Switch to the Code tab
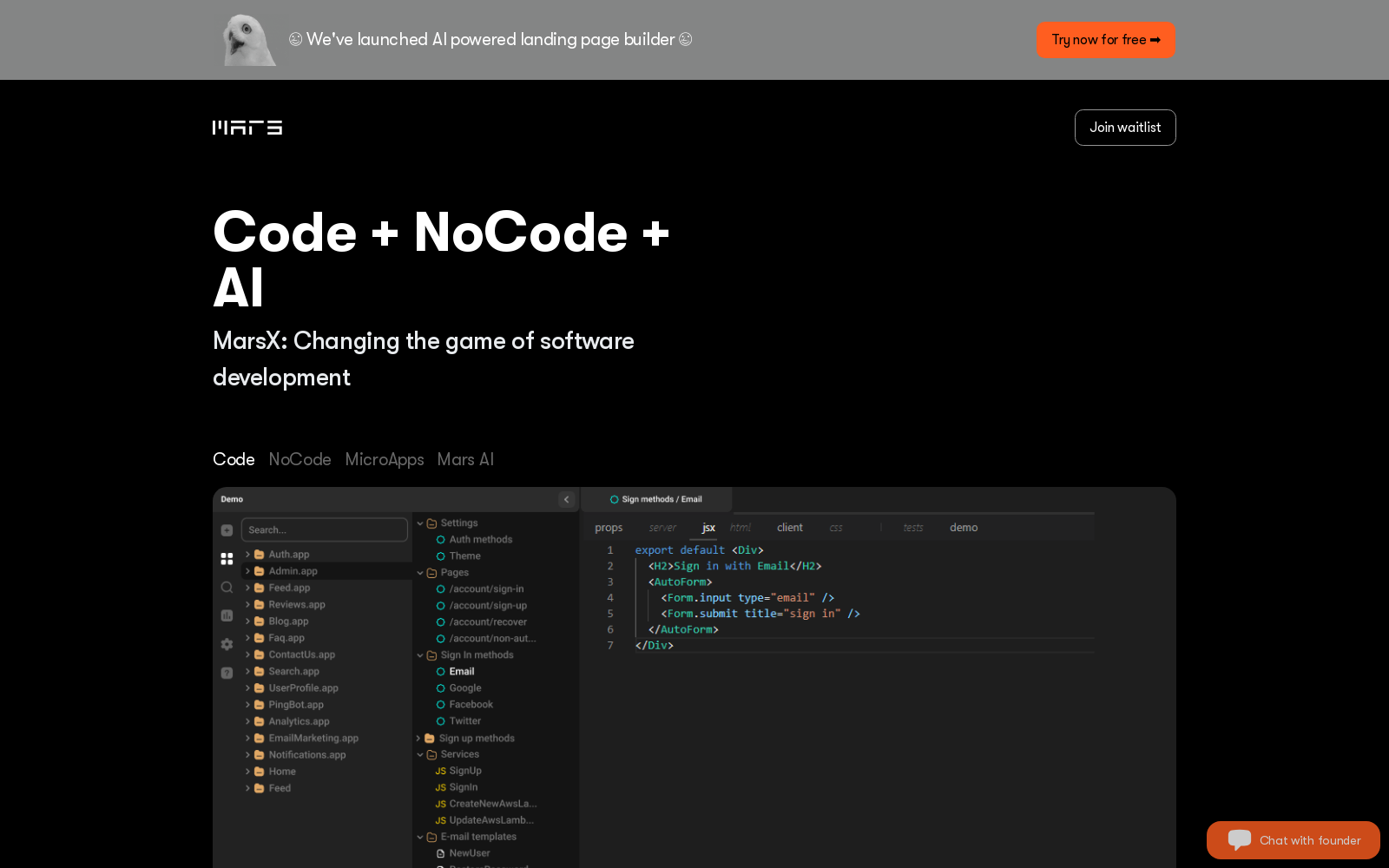The image size is (1389, 868). (x=234, y=459)
